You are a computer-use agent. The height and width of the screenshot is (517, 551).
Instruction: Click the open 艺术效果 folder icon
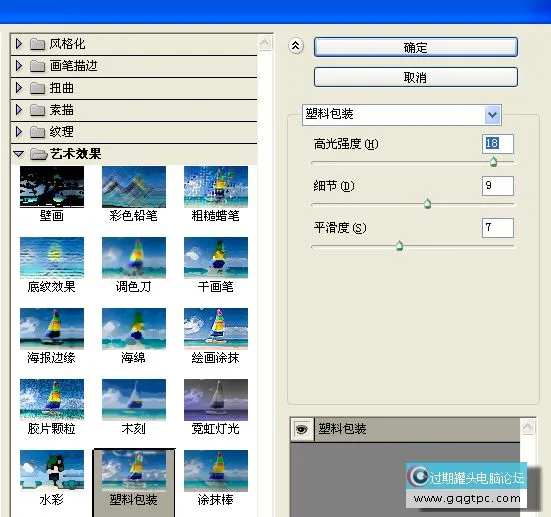pos(38,154)
